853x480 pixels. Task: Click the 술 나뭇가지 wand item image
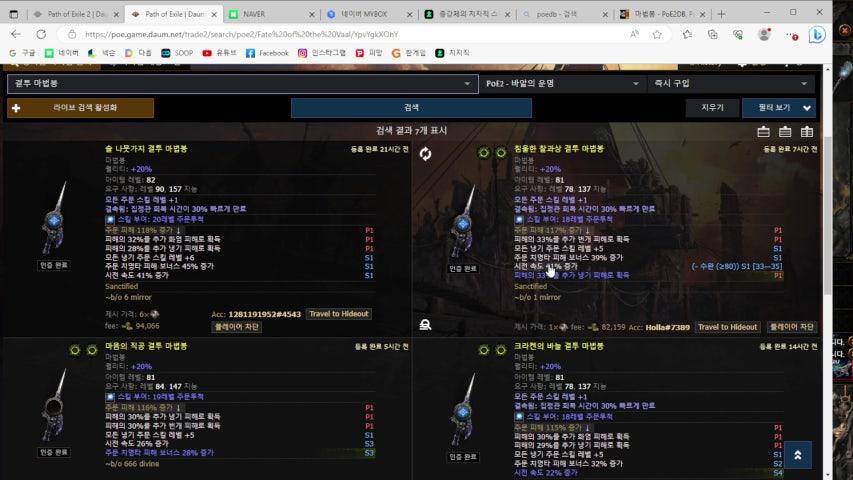point(54,219)
